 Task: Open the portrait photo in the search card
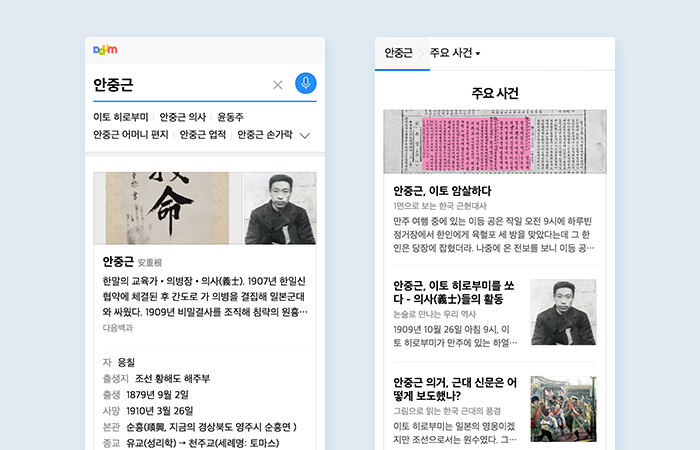pos(280,208)
